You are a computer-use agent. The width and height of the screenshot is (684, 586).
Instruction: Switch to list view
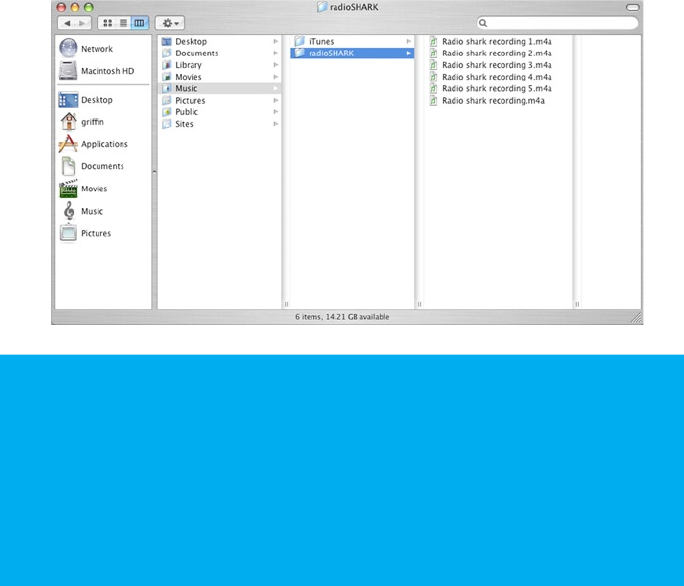point(123,23)
